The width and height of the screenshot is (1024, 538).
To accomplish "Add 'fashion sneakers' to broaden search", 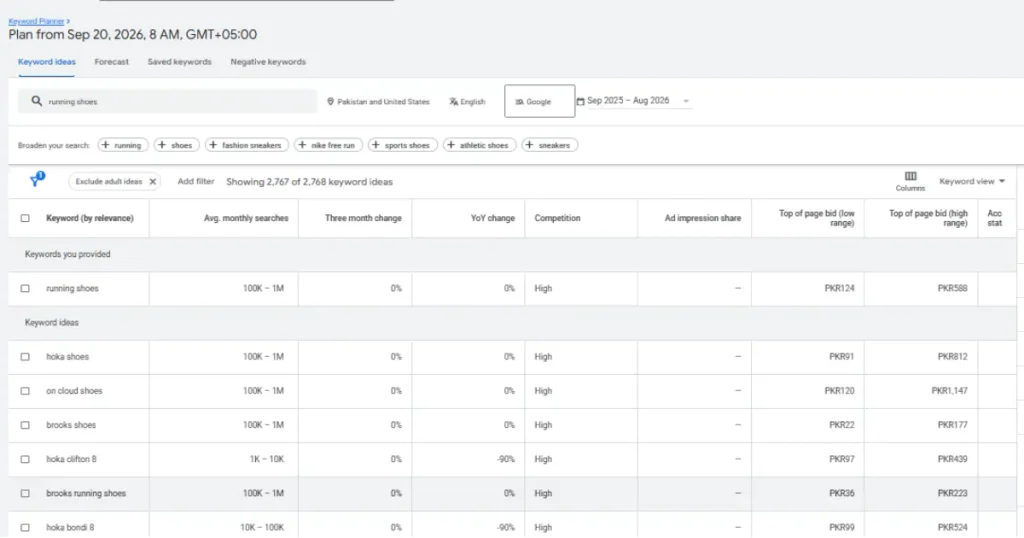I will (x=247, y=145).
